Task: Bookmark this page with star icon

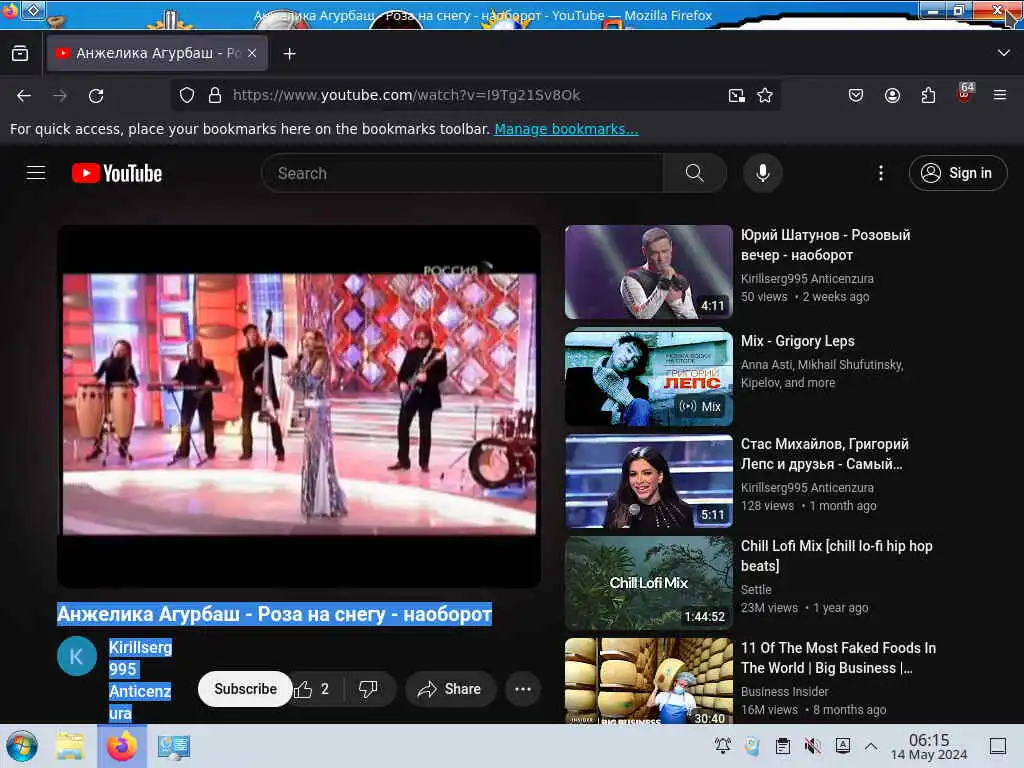Action: 765,95
